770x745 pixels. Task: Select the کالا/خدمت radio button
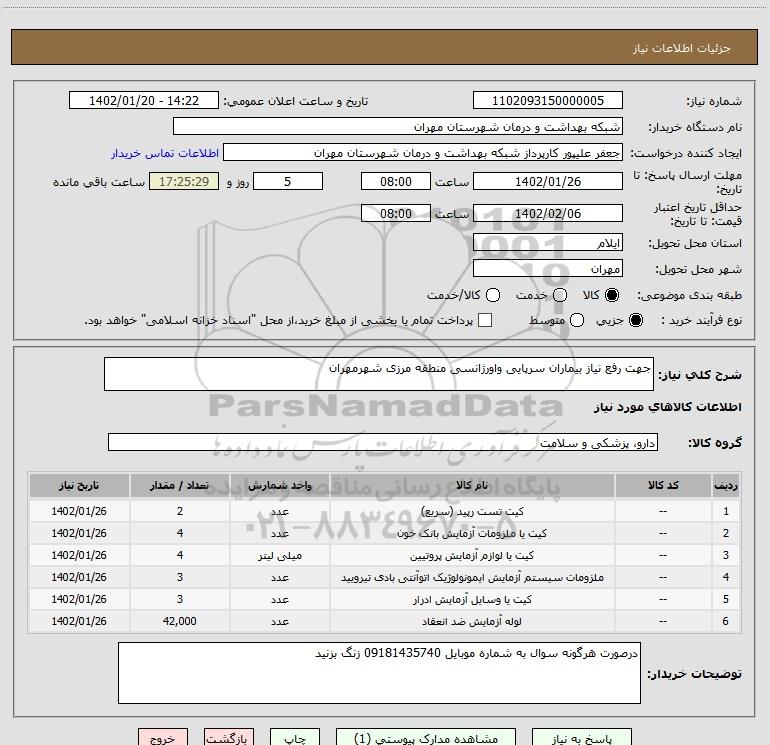[493, 295]
